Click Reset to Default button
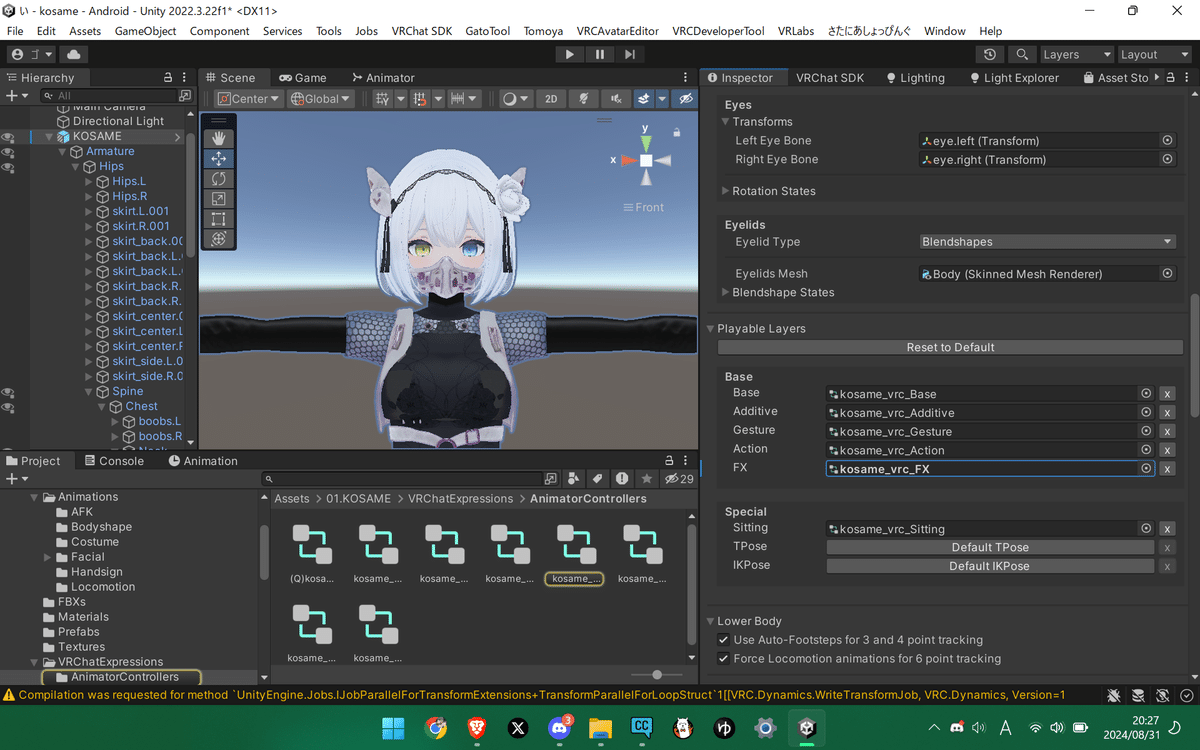1200x750 pixels. pyautogui.click(x=950, y=347)
